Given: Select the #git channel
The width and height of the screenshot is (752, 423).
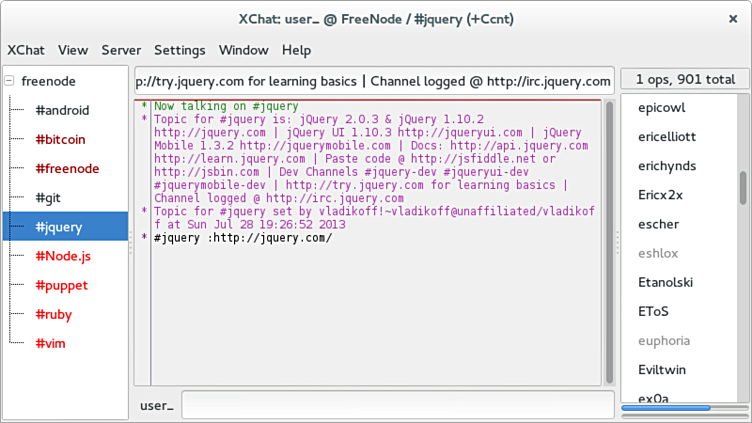Looking at the screenshot, I should coord(49,198).
